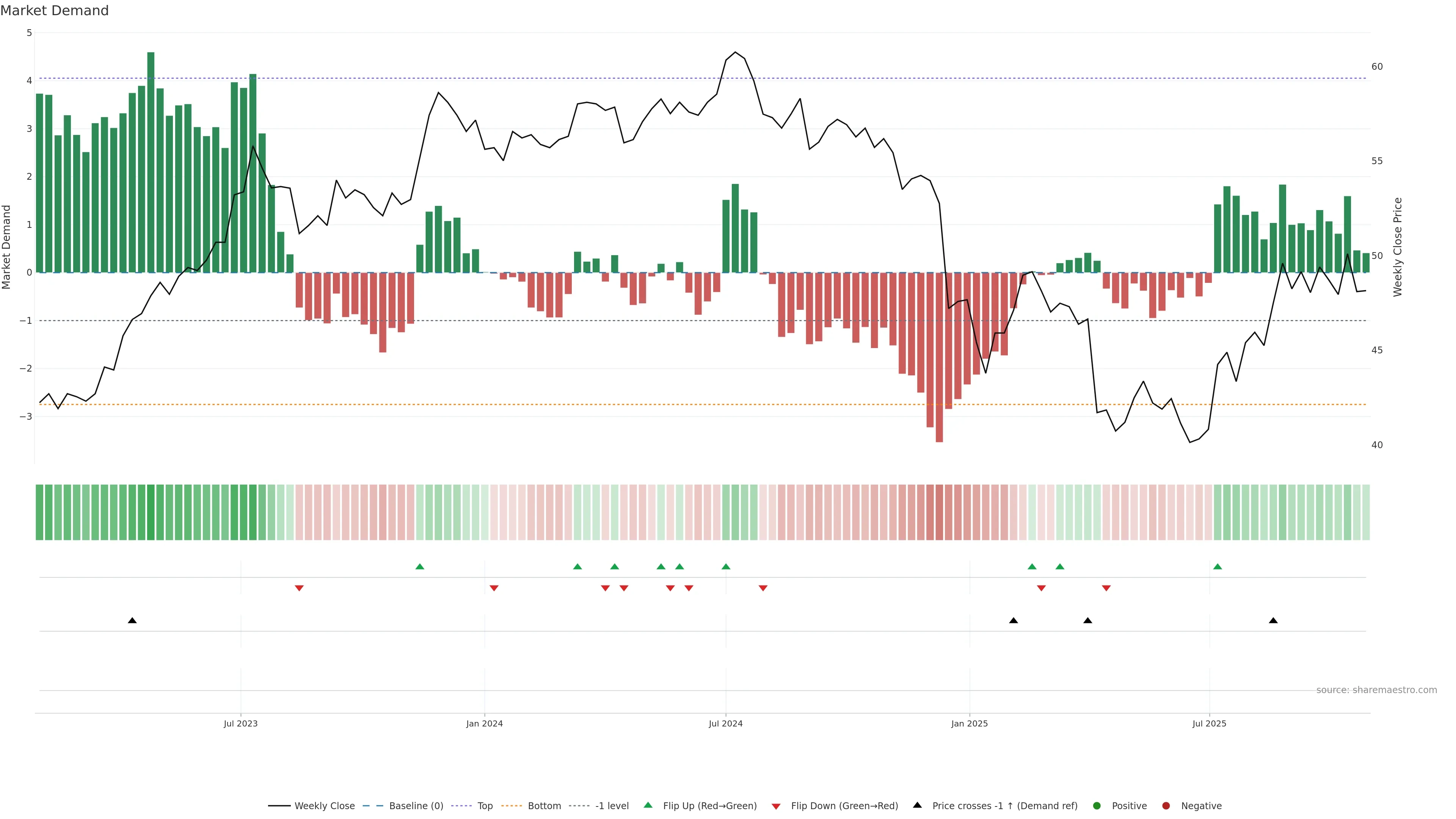Viewport: 1456px width, 819px height.
Task: Click black Price crosses -1 legend triangle
Action: (917, 805)
